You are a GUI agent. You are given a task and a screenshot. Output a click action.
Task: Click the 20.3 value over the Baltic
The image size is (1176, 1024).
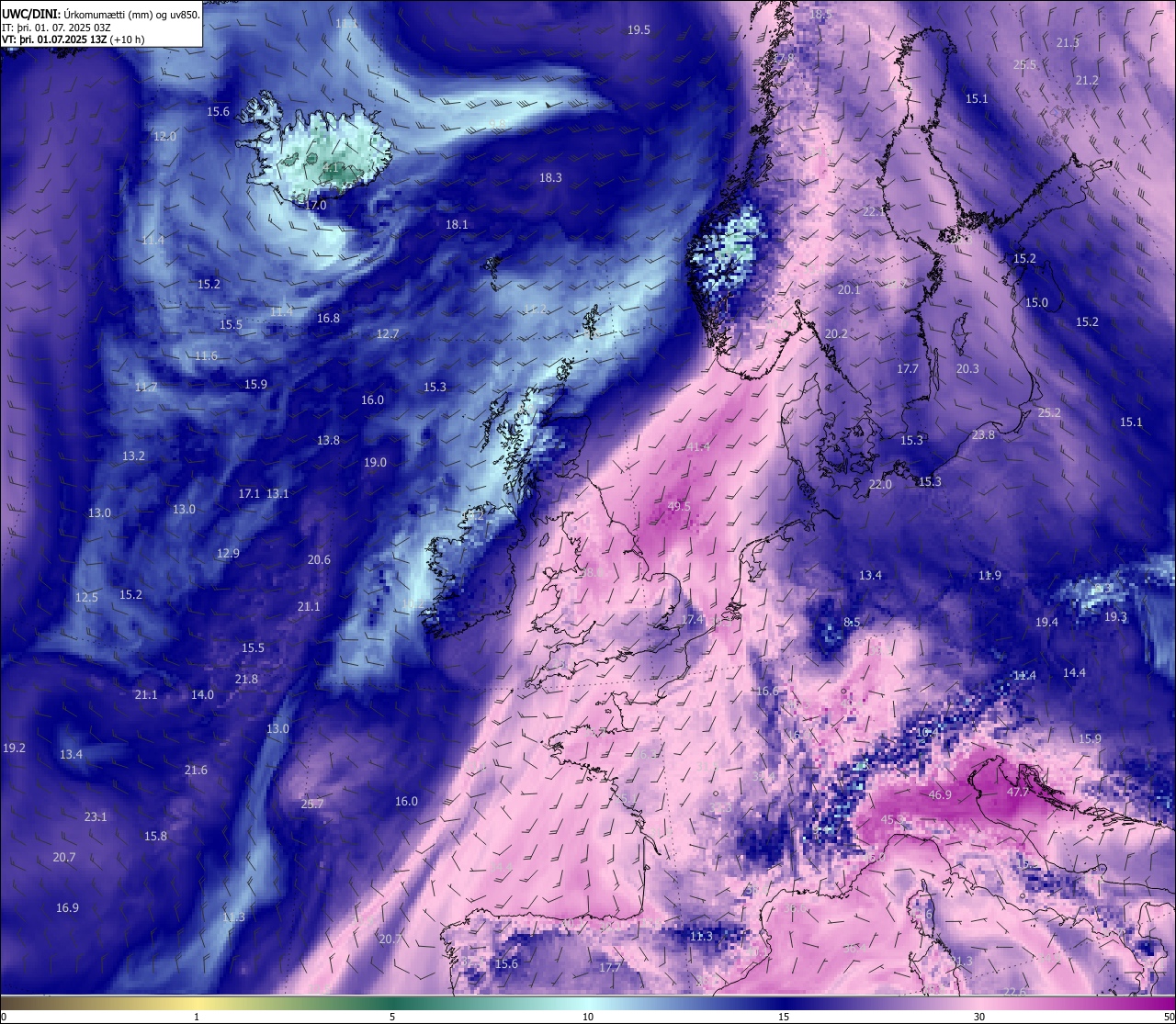pos(967,368)
